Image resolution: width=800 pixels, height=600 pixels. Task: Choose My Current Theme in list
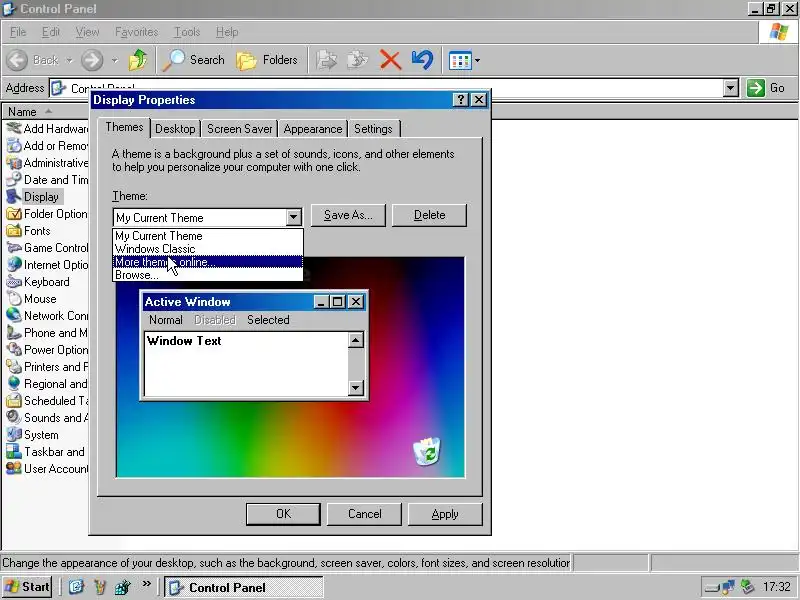[x=208, y=236]
